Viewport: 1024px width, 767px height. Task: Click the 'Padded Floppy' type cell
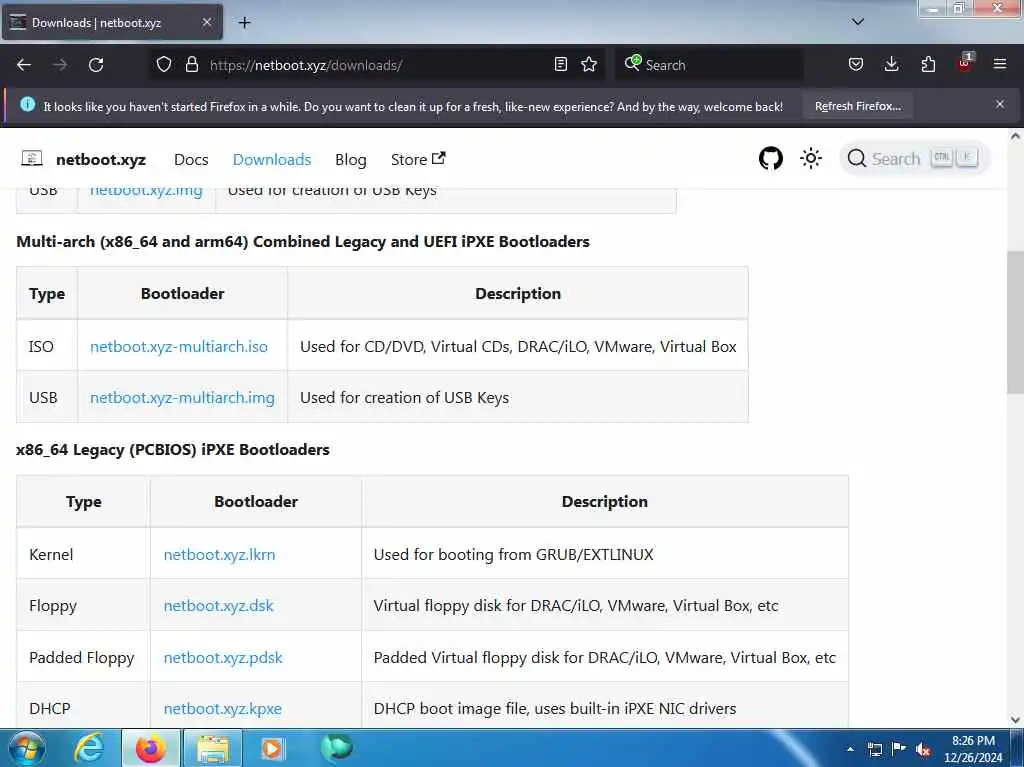[x=82, y=657]
